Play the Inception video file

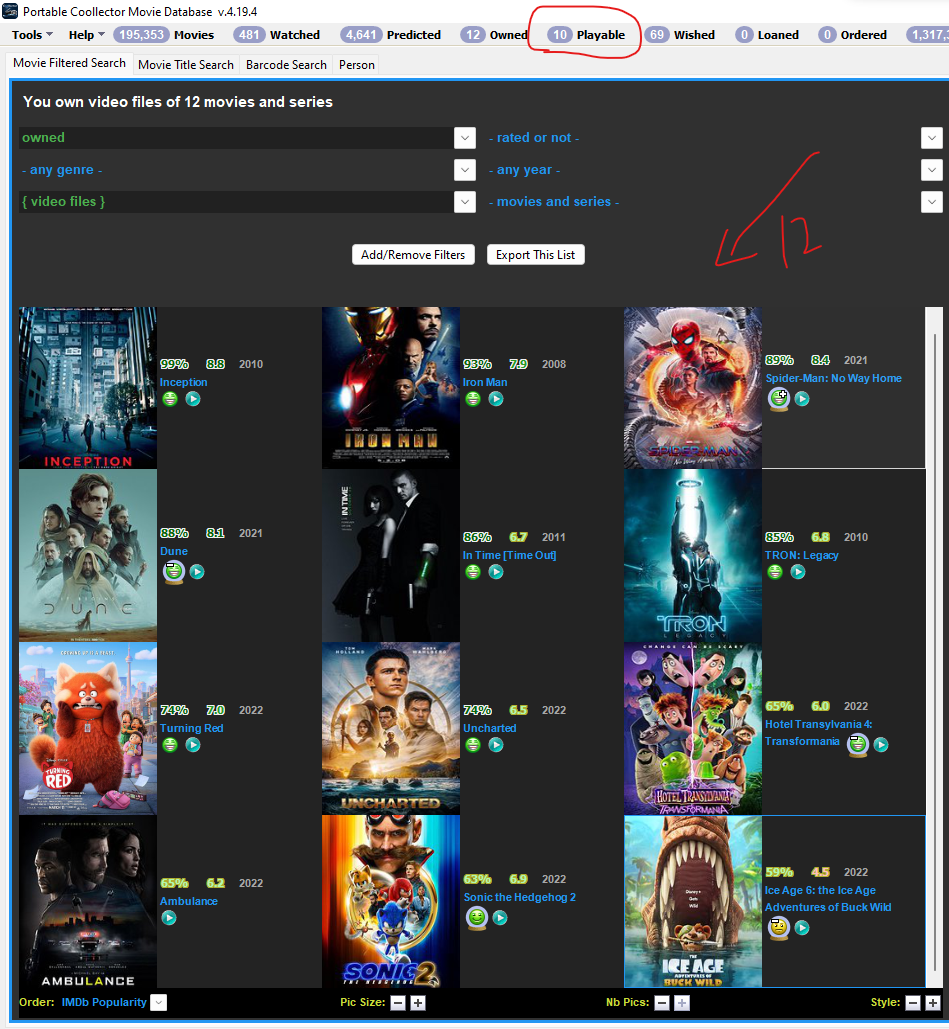click(x=193, y=399)
